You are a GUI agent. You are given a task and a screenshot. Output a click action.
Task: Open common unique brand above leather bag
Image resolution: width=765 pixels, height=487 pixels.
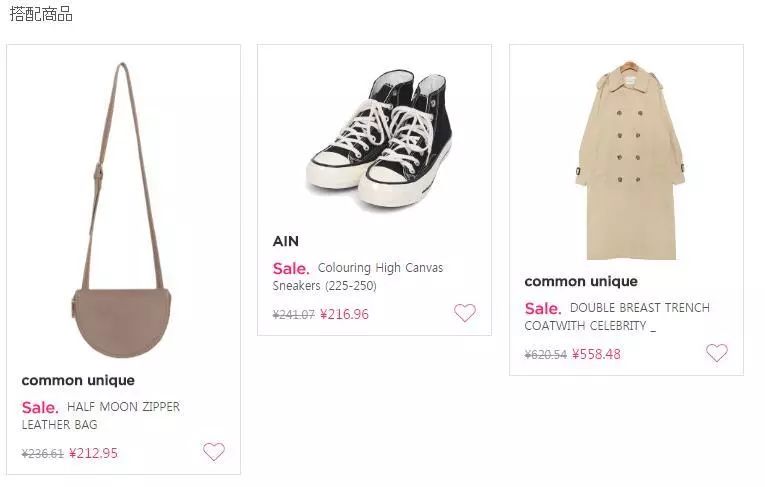coord(78,380)
